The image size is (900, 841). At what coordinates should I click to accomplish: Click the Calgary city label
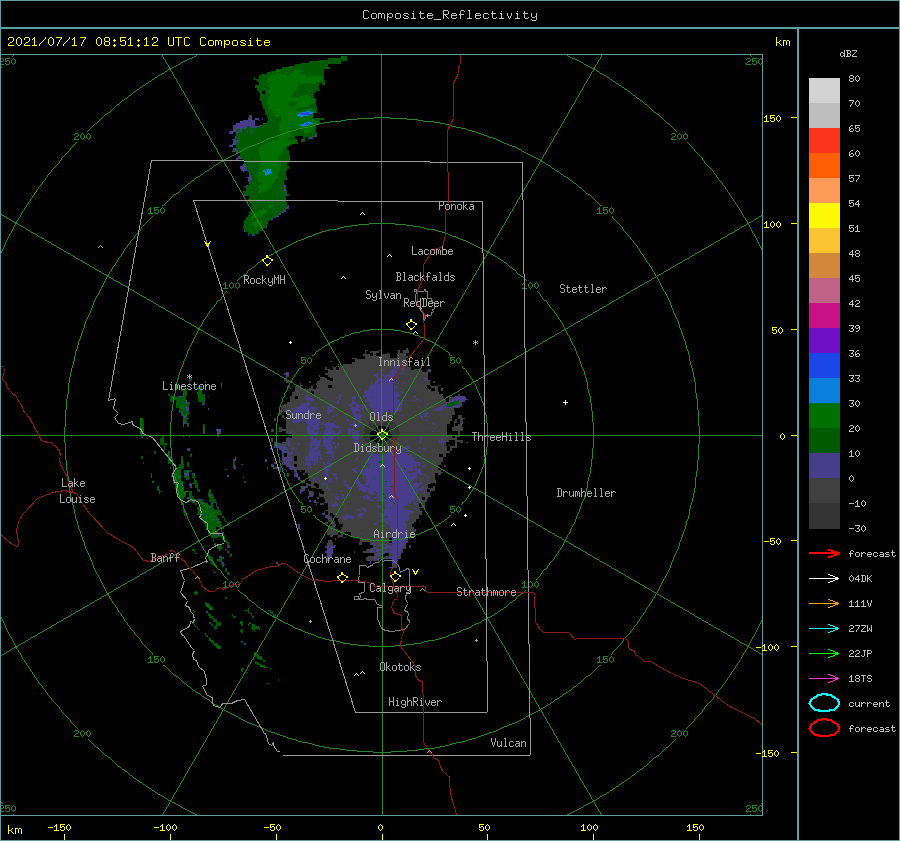pyautogui.click(x=390, y=588)
